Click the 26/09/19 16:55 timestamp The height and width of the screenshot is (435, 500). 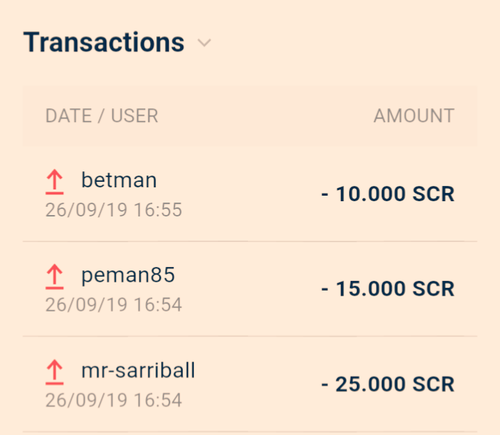114,210
